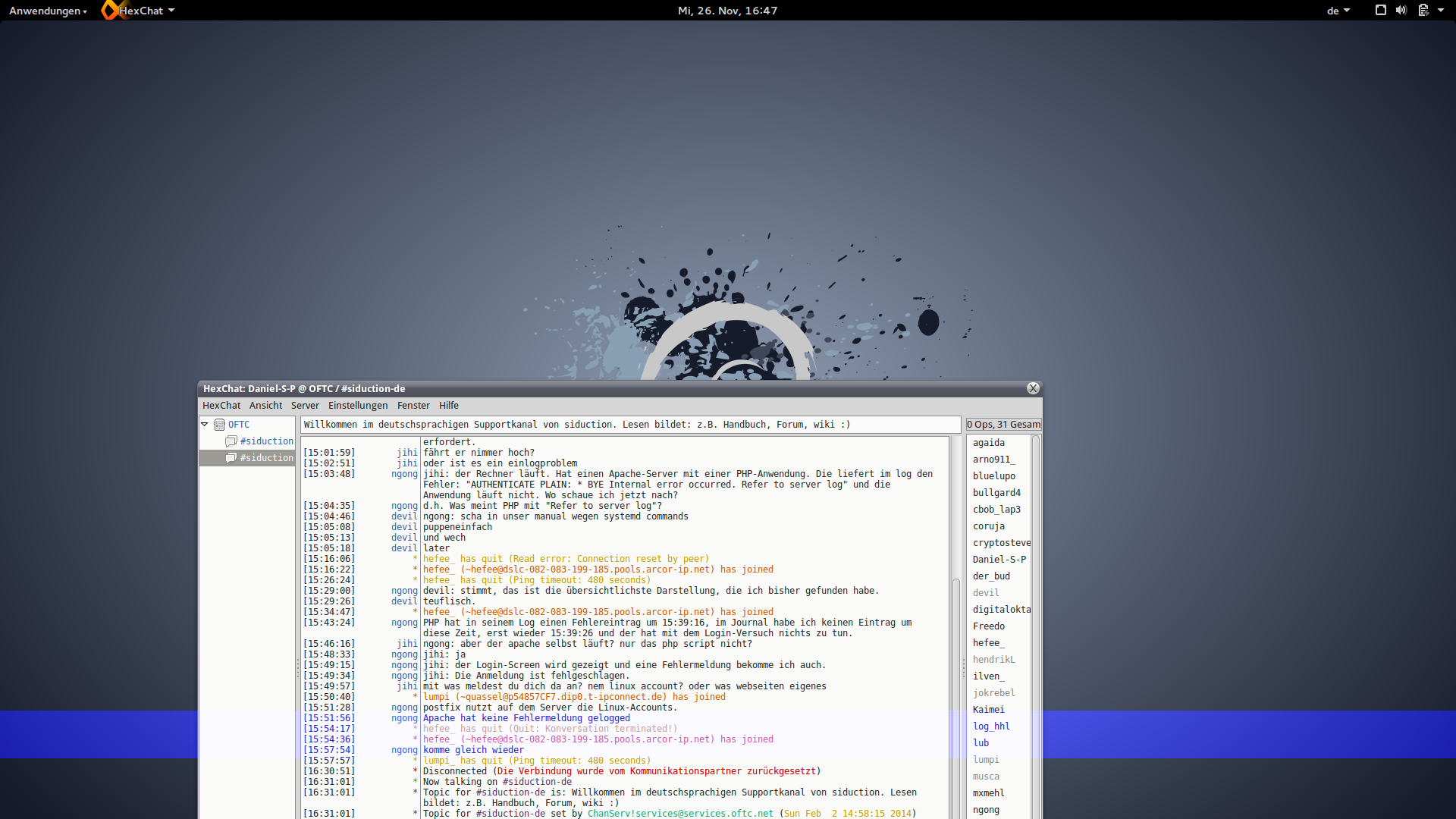The image size is (1456, 819).
Task: Click the channel topic text field
Action: [630, 425]
